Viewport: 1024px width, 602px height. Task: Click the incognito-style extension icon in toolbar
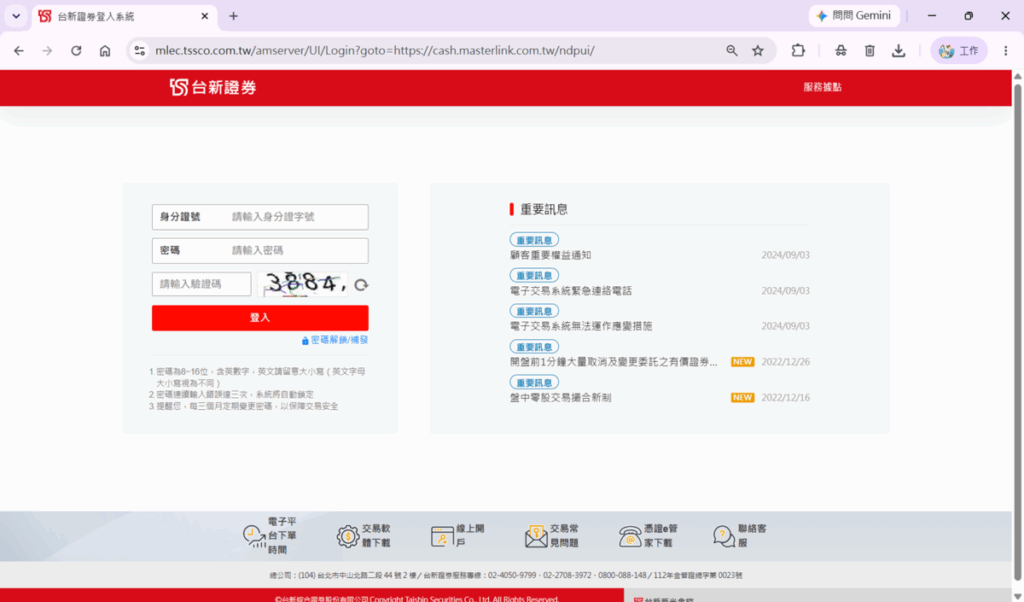(840, 50)
